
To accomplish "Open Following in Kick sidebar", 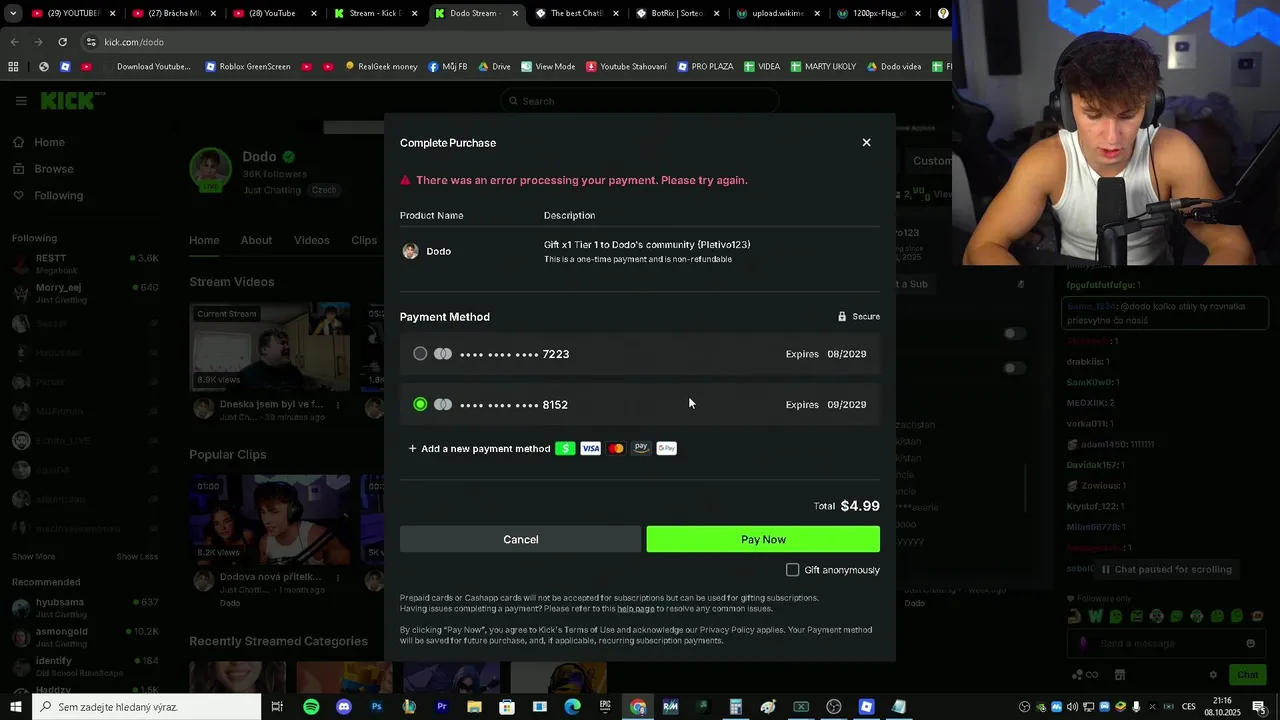I will [48, 196].
